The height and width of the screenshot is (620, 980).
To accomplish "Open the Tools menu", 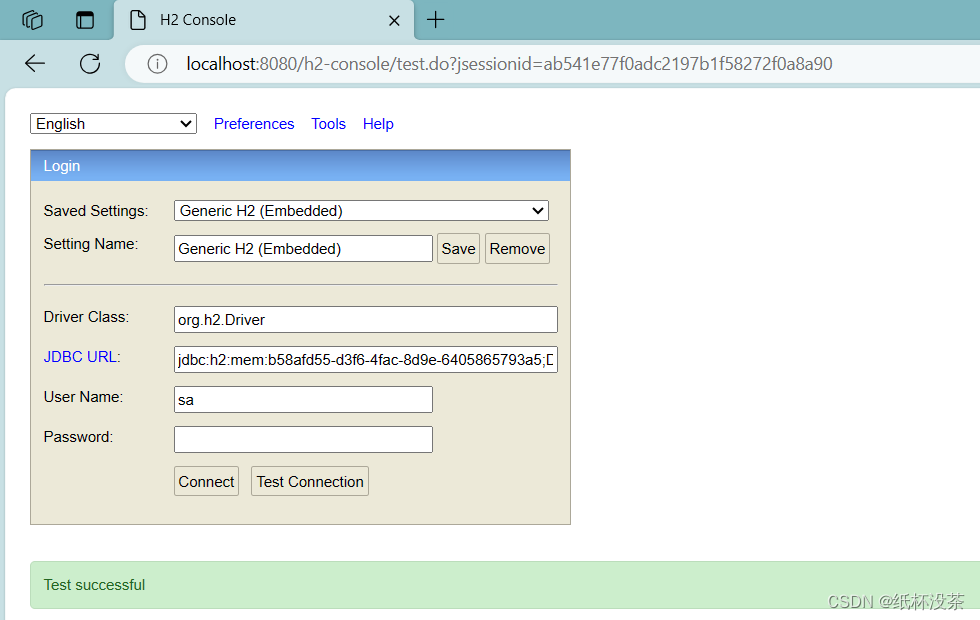I will pos(328,123).
